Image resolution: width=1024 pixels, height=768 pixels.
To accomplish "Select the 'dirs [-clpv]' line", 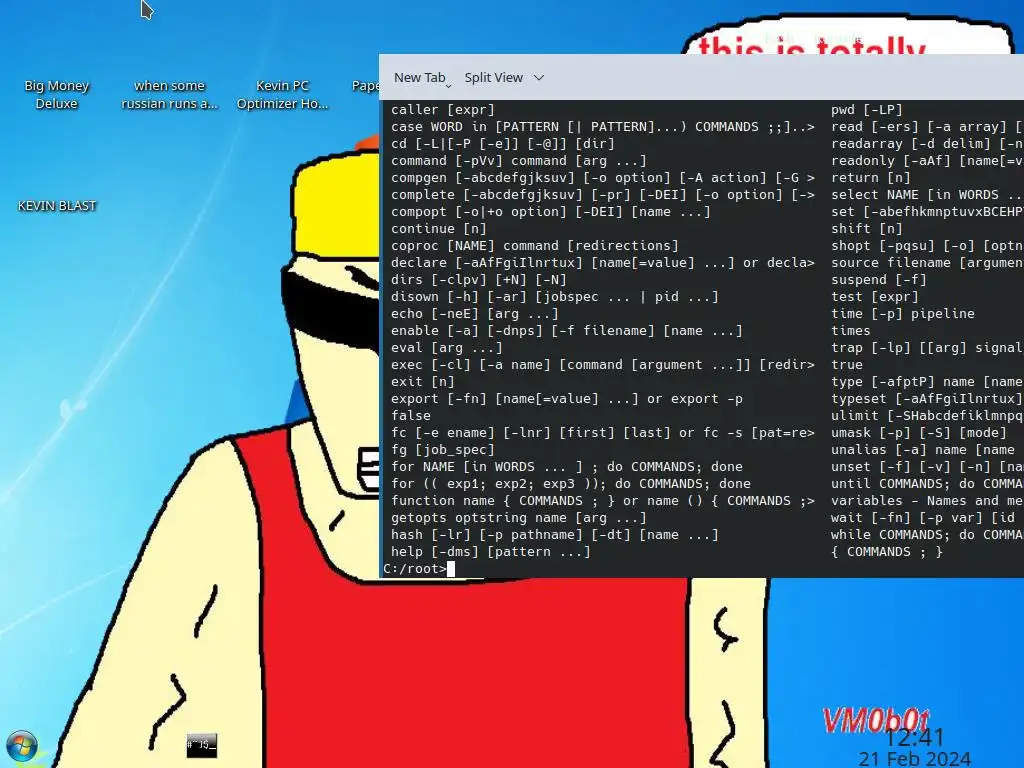I will 479,280.
